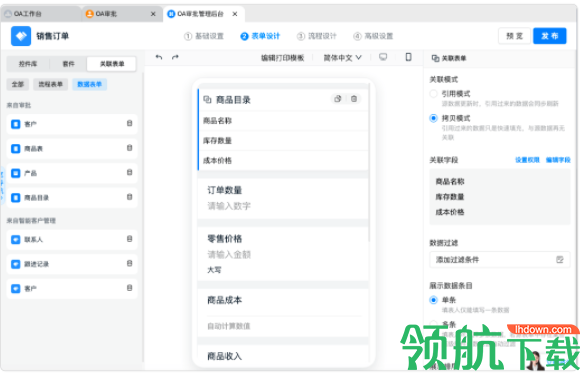Screen dimensions: 580x377
Task: Select the 商品收入 field card
Action: (x=283, y=356)
